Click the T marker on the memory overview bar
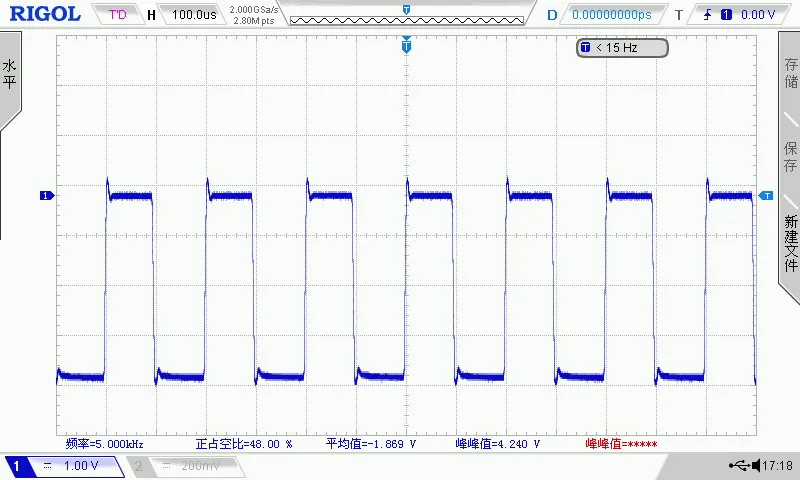Viewport: 800px width, 480px height. 406,10
